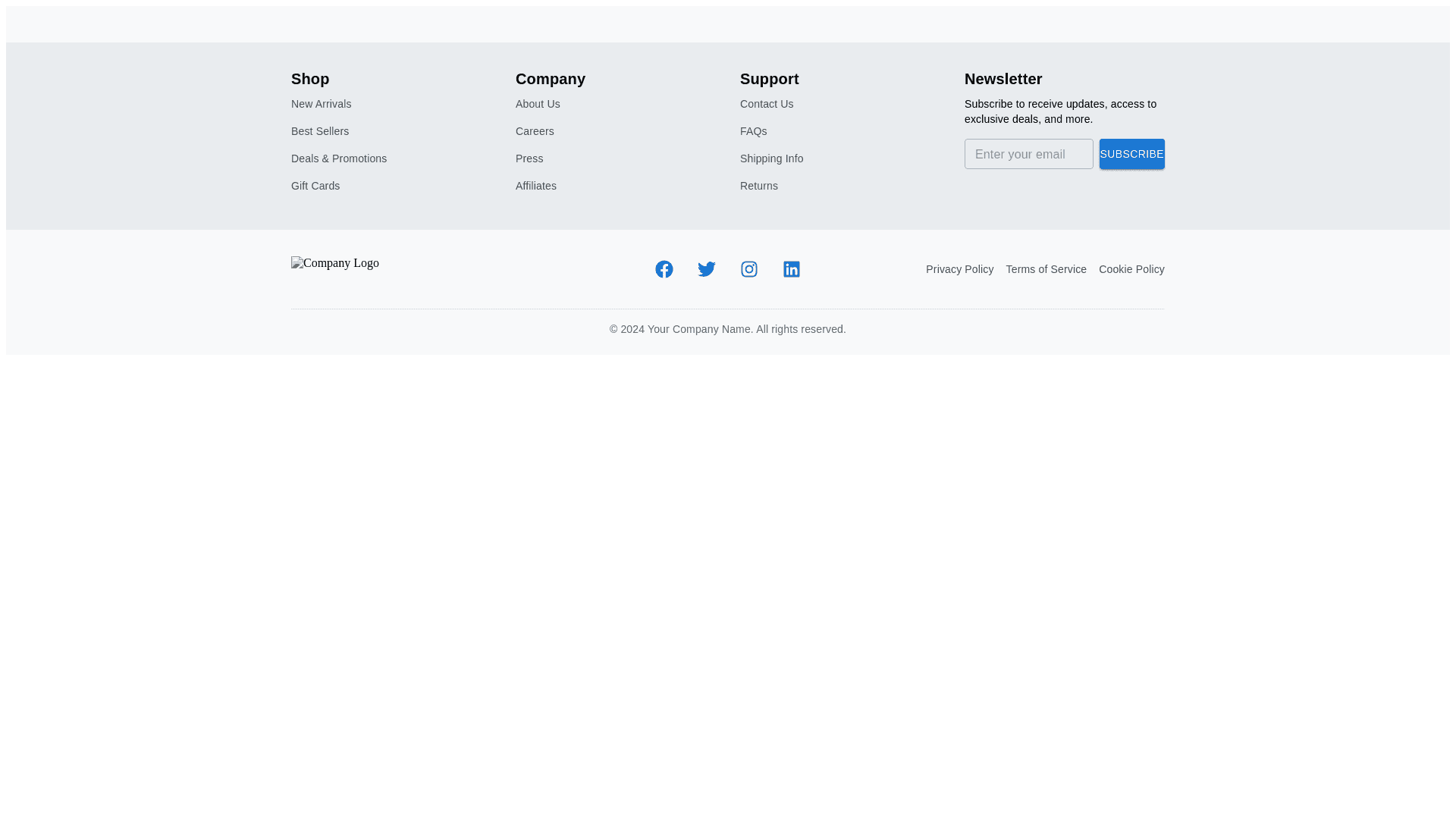The height and width of the screenshot is (819, 1456).
Task: Visit the Gift Cards page
Action: point(315,186)
